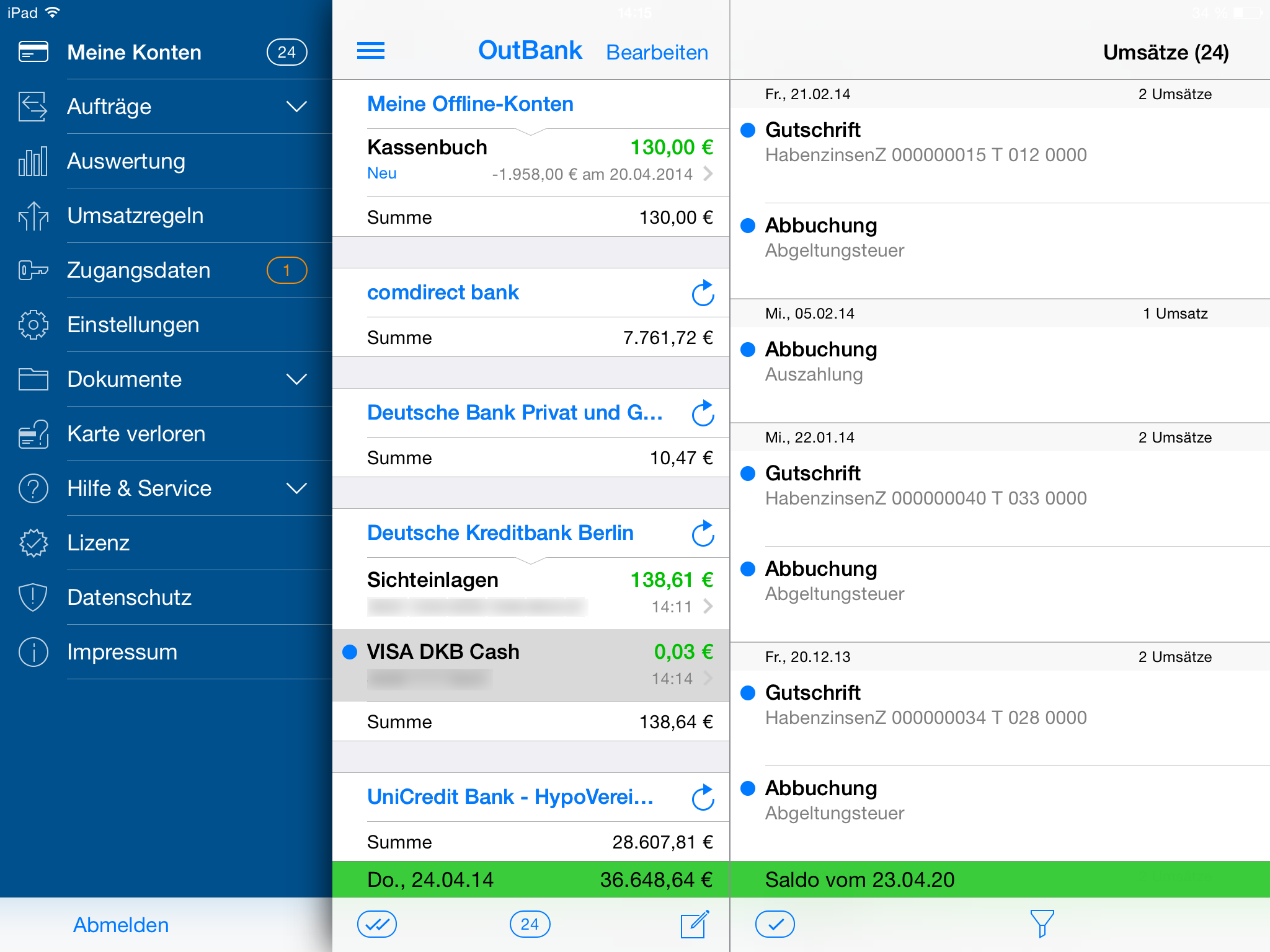1270x952 pixels.
Task: Open Karte verloren card icon
Action: coord(33,434)
